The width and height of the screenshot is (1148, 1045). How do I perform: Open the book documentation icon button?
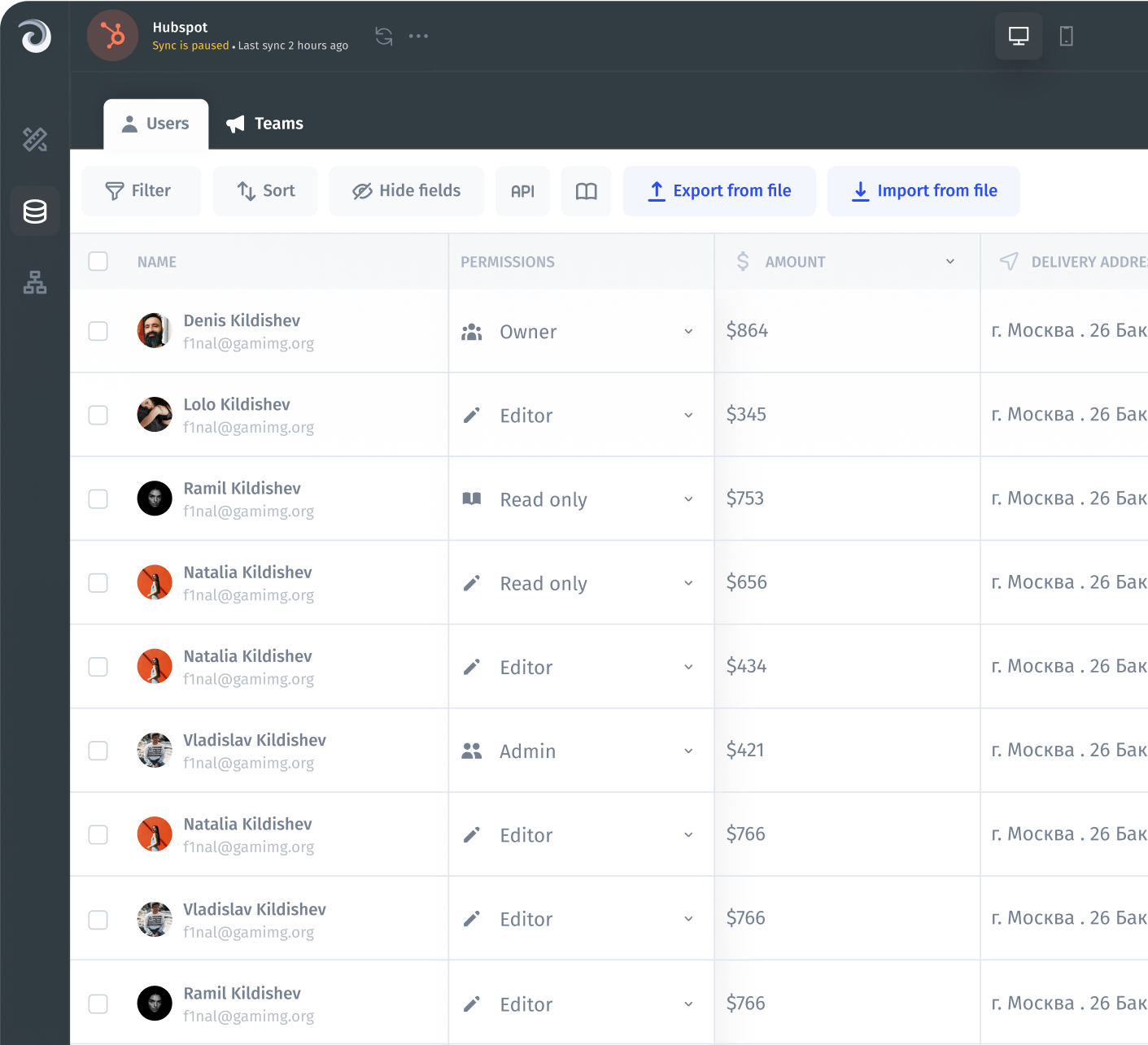587,191
